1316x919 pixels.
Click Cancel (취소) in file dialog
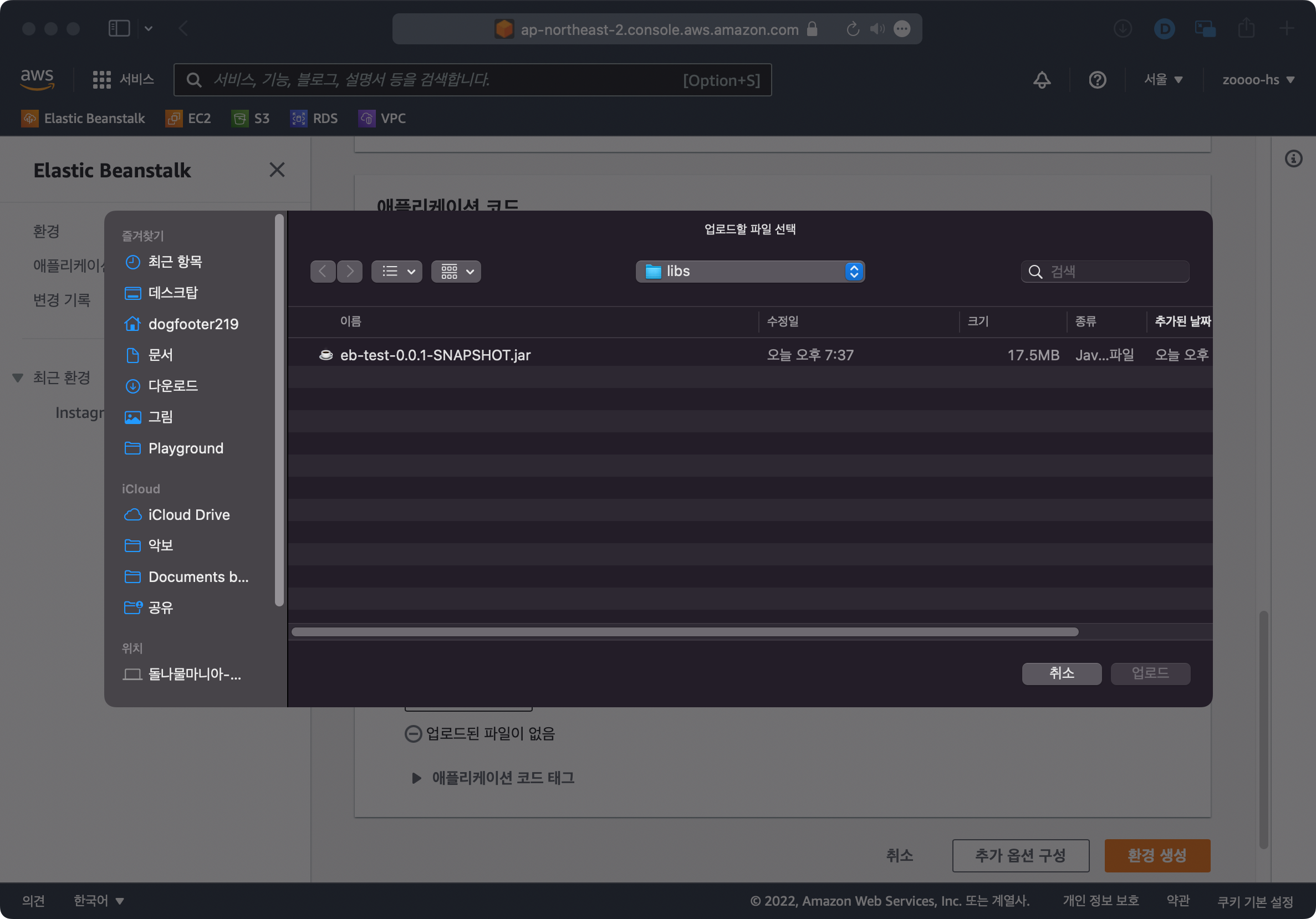coord(1062,673)
